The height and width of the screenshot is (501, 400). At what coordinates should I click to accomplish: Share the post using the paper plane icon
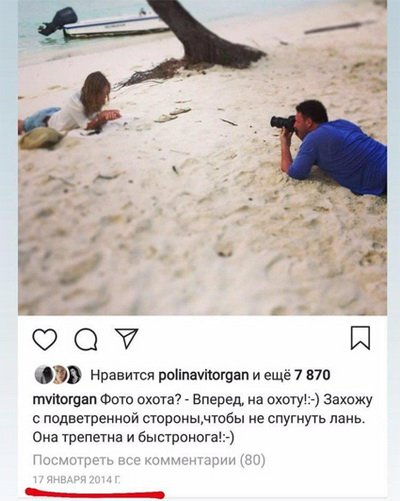pyautogui.click(x=126, y=338)
